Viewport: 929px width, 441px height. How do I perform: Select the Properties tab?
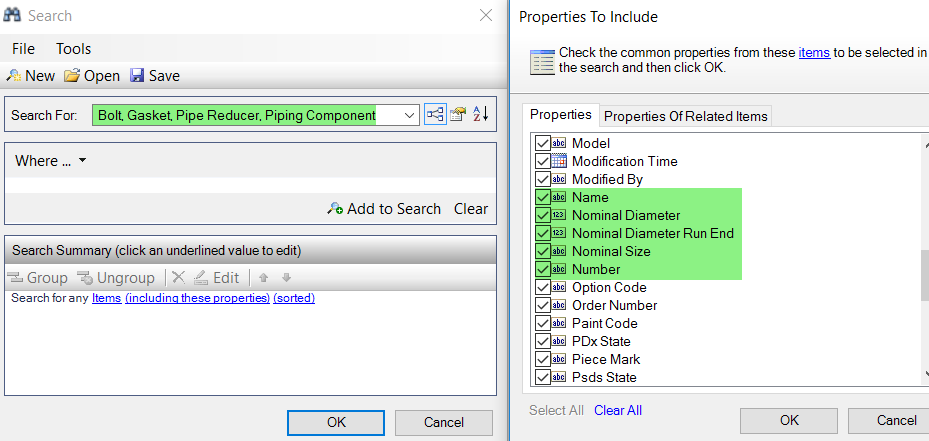coord(560,114)
